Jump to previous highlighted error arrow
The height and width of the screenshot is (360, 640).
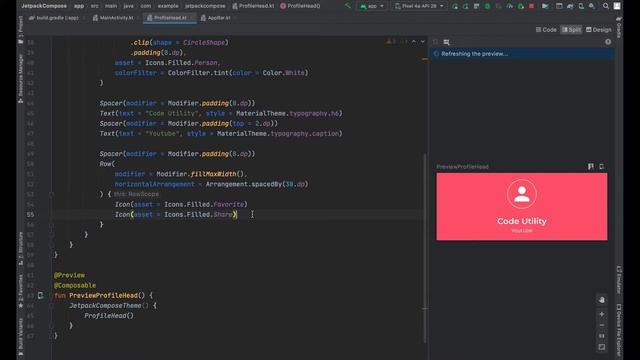[x=414, y=42]
